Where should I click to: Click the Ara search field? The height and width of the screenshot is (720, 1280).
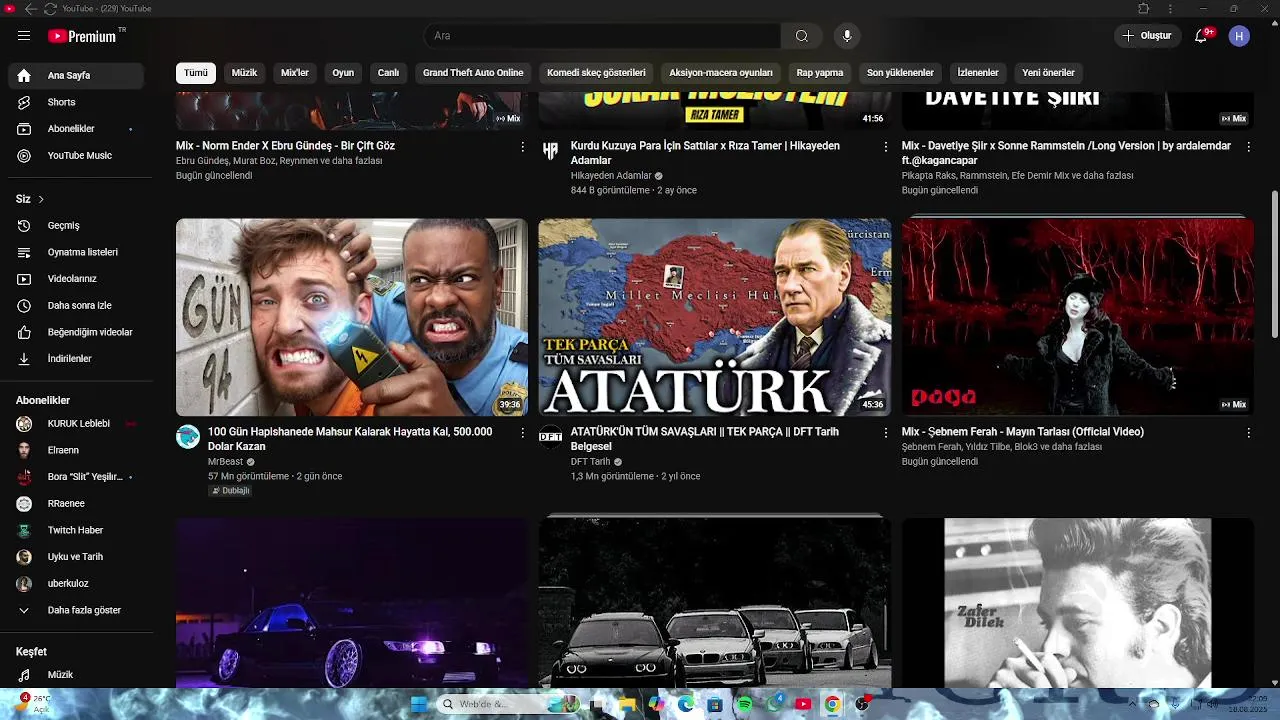tap(602, 36)
